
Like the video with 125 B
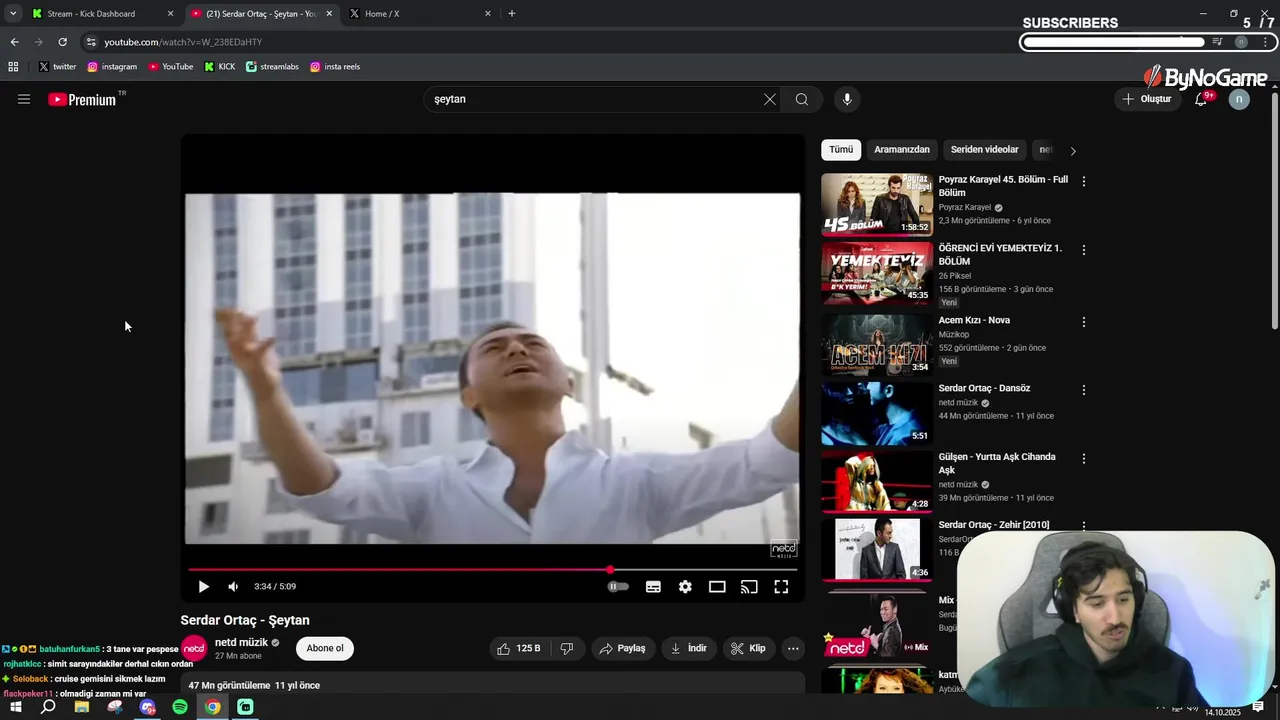[x=518, y=648]
